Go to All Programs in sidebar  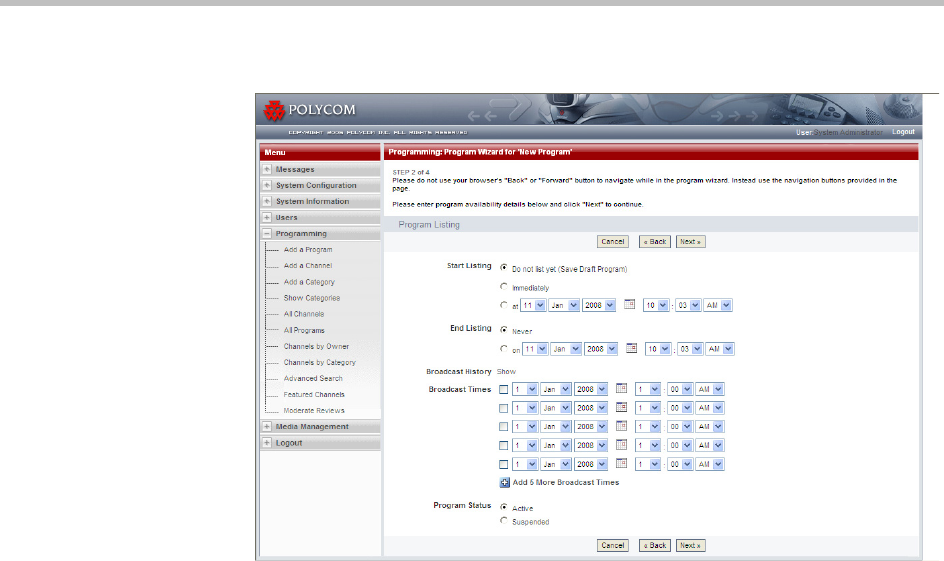tap(303, 330)
